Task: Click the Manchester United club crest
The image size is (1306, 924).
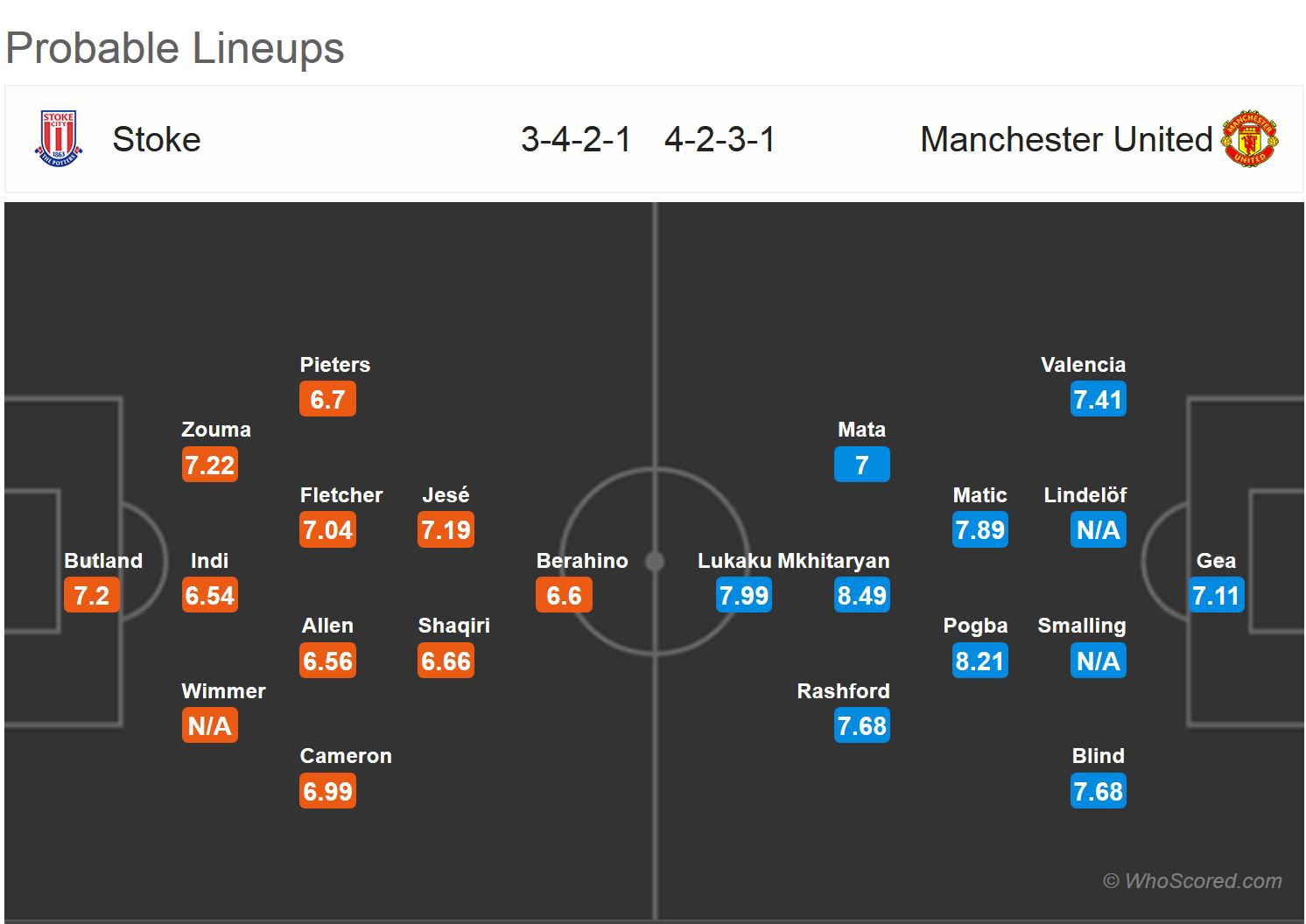Action: (x=1249, y=138)
